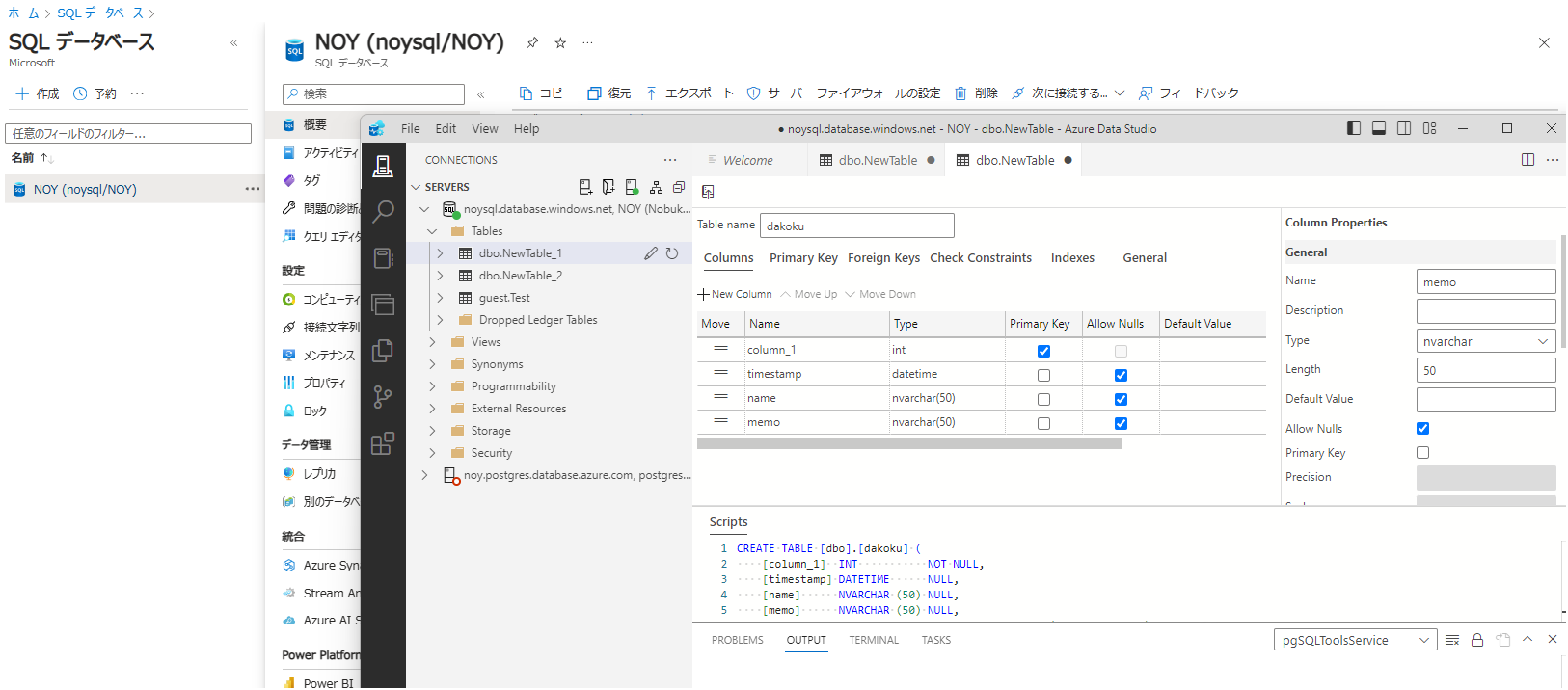Click the Customize Layout icon
Image resolution: width=1568 pixels, height=690 pixels.
(x=1429, y=128)
